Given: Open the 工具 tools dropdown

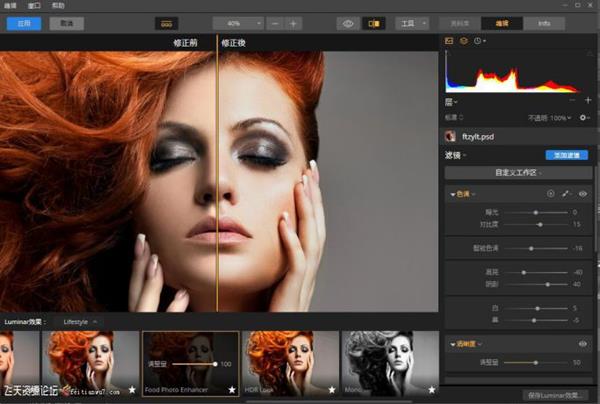Looking at the screenshot, I should click(x=410, y=22).
